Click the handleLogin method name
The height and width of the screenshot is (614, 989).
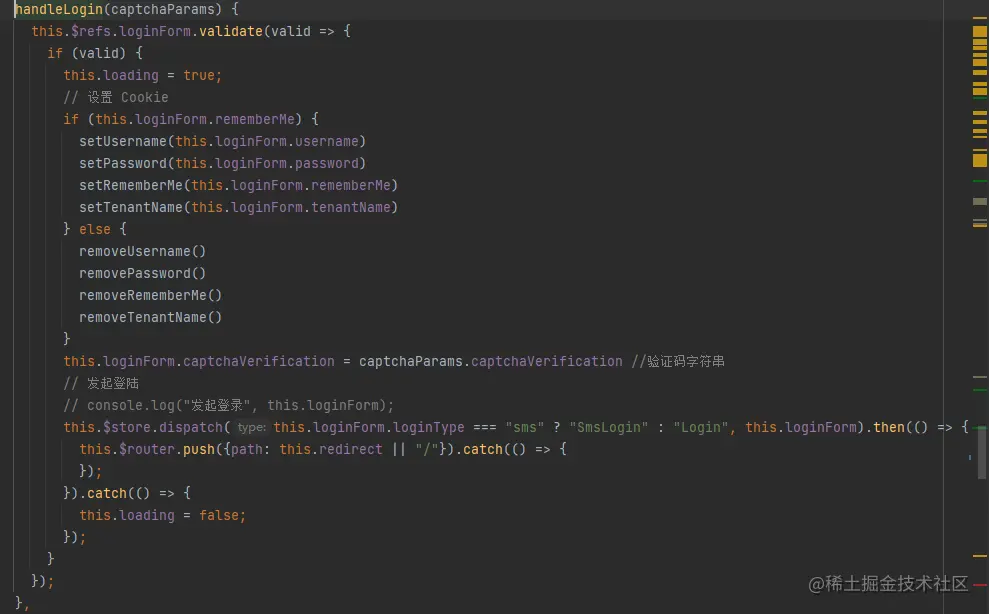click(59, 9)
